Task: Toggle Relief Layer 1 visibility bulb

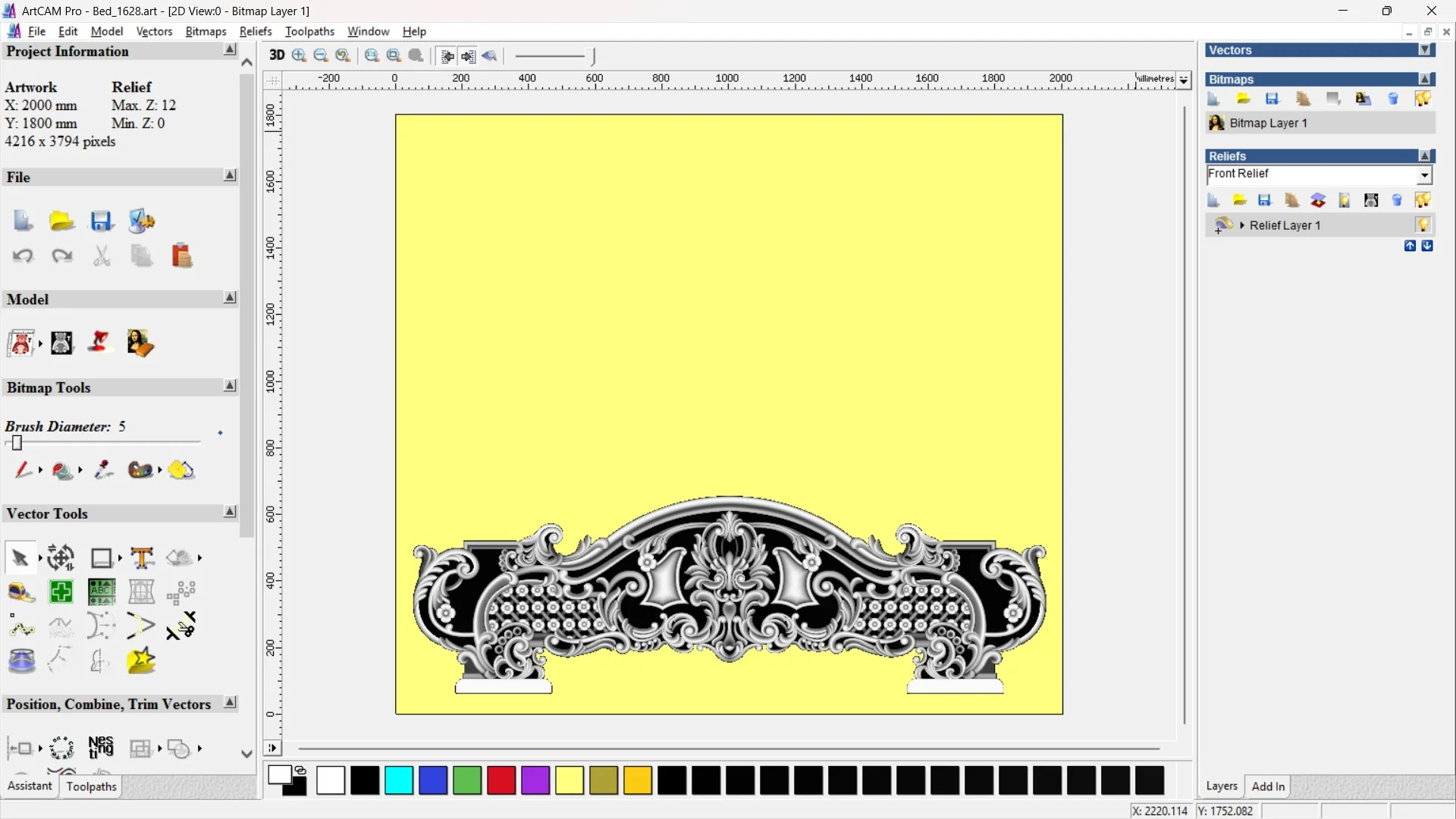Action: pyautogui.click(x=1423, y=225)
